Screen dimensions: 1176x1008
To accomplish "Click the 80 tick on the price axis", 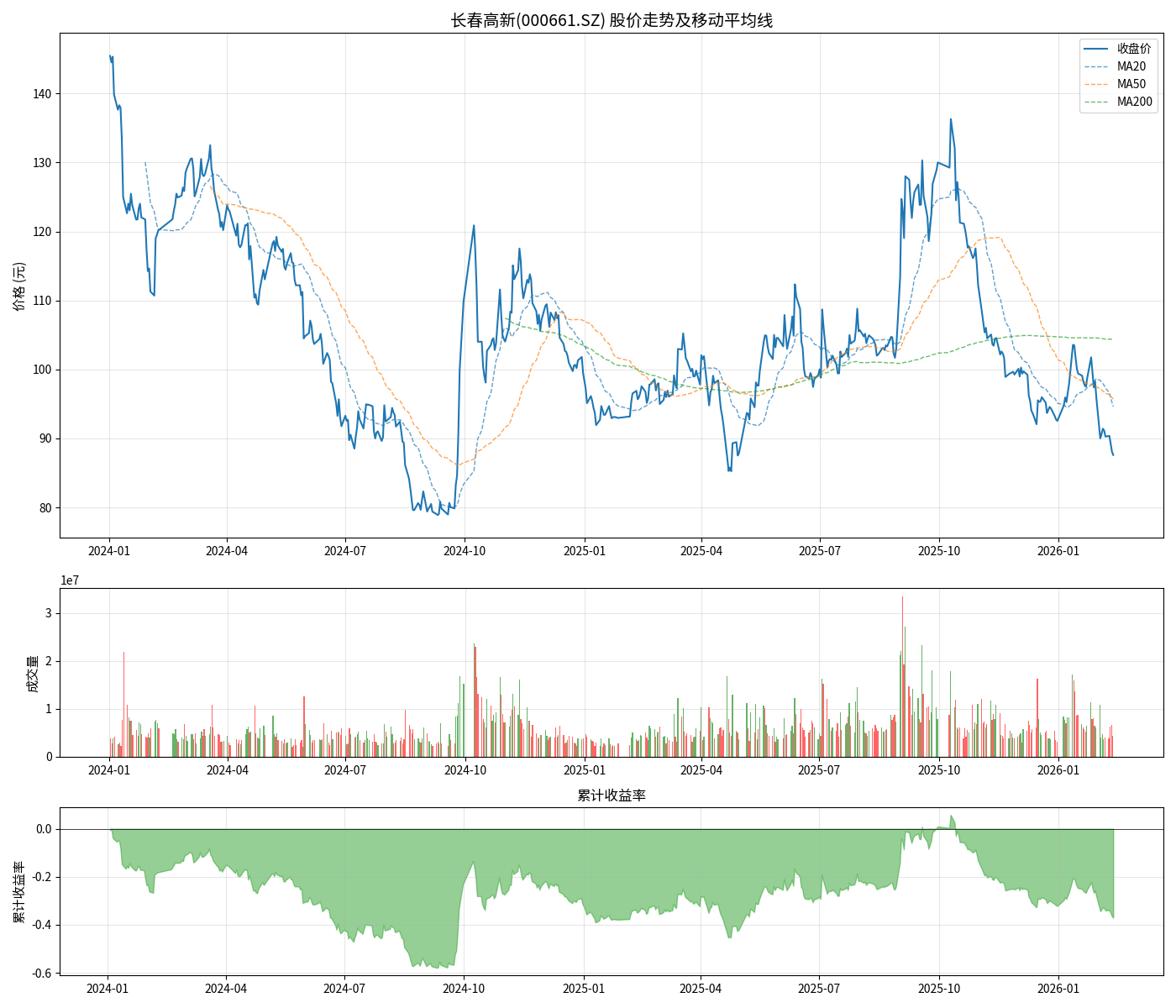I will tap(45, 508).
